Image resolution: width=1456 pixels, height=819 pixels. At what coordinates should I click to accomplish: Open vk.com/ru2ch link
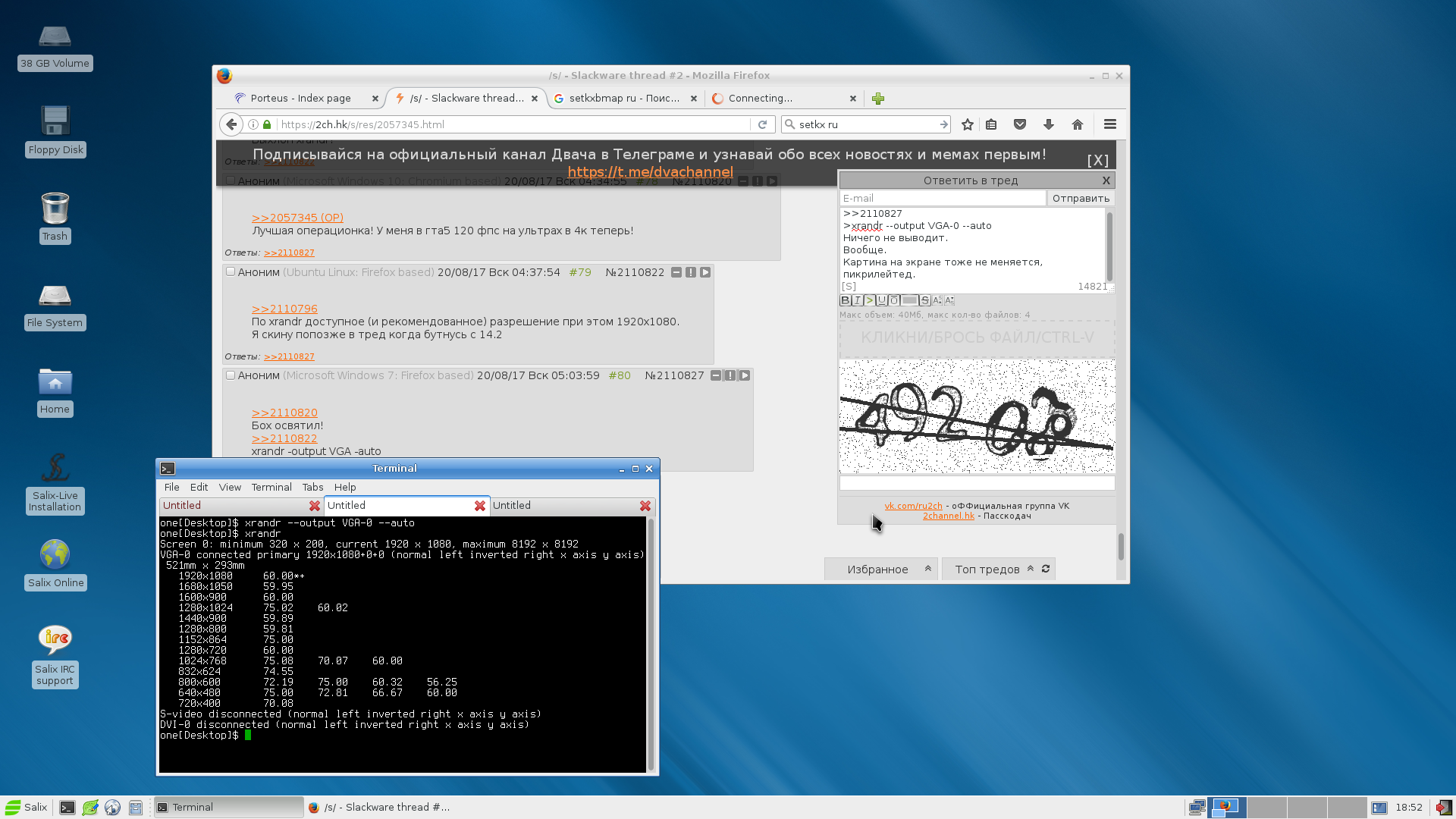pyautogui.click(x=913, y=506)
